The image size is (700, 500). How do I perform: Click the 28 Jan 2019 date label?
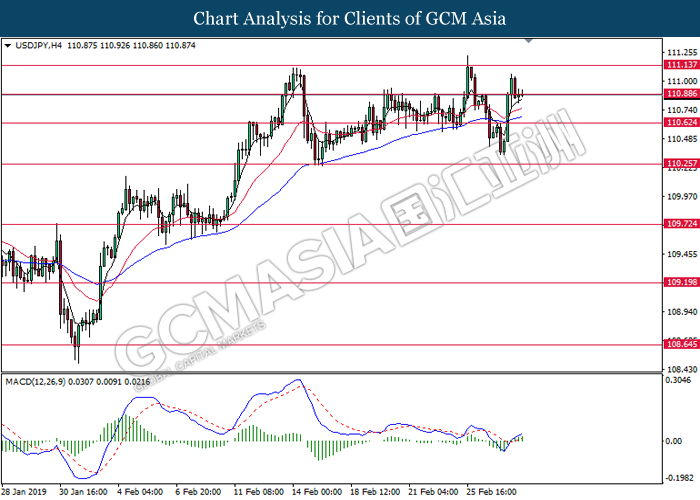[24, 492]
